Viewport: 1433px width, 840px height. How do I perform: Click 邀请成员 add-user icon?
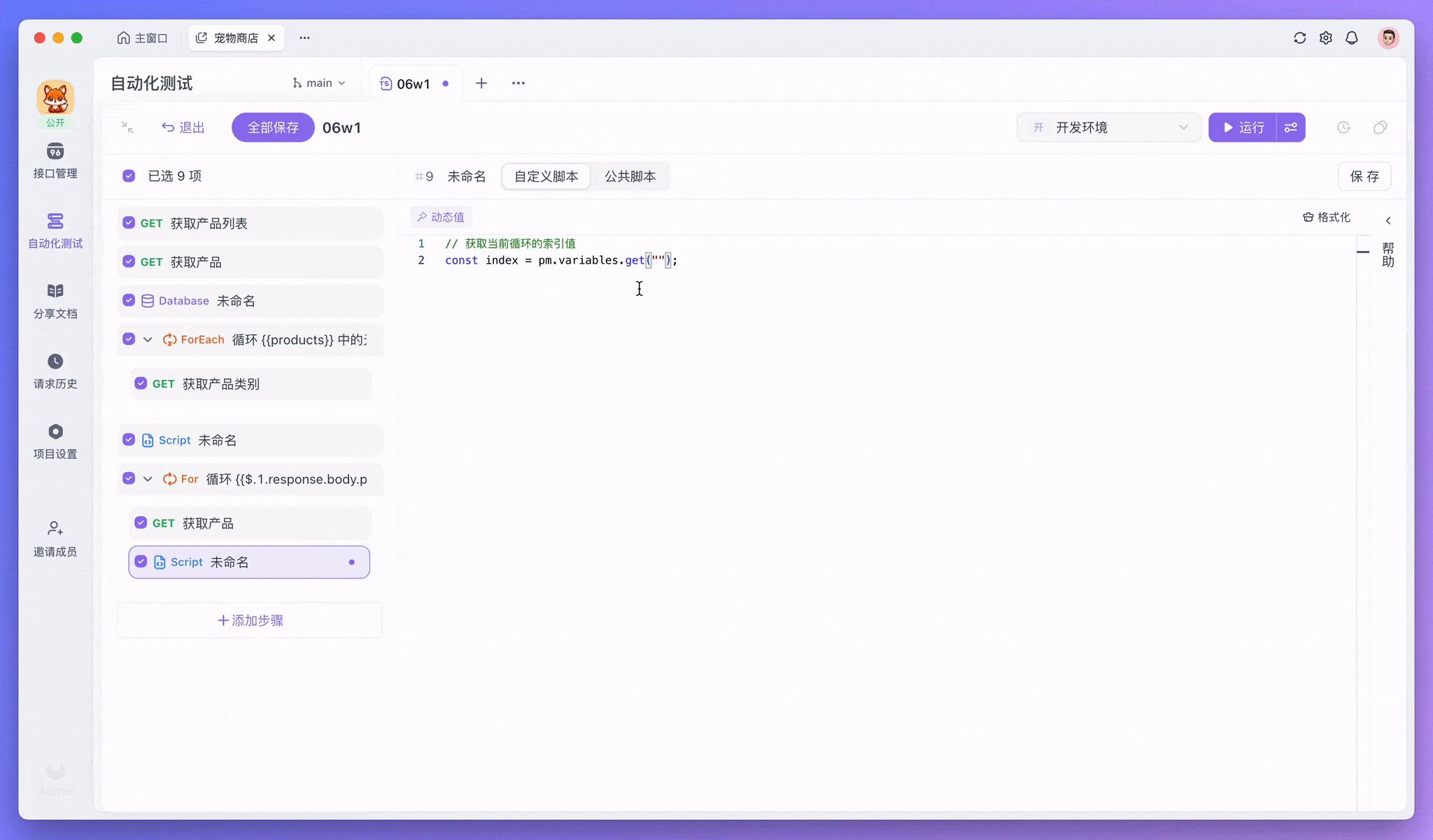pyautogui.click(x=55, y=529)
